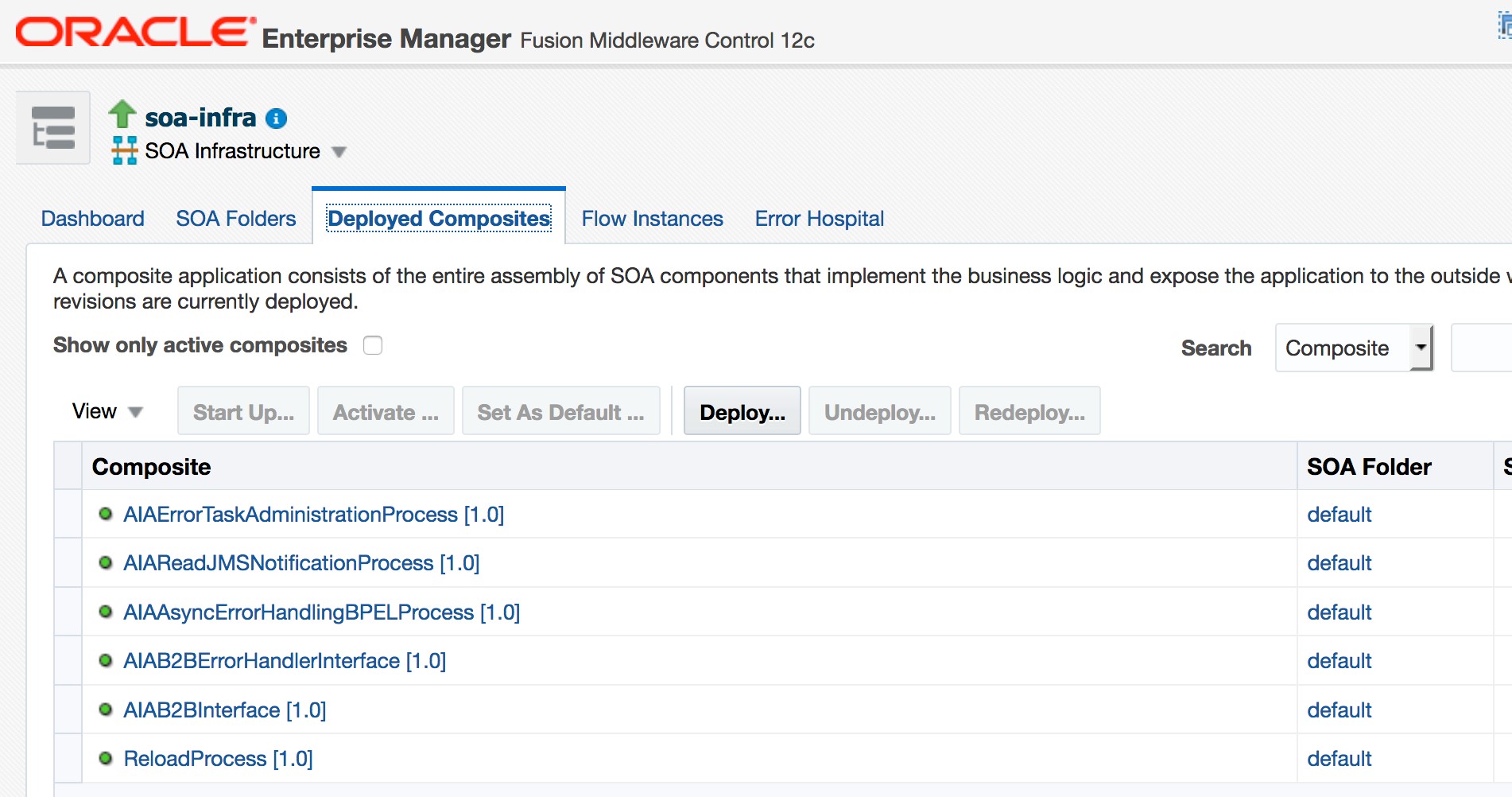
Task: Open the default SOA Folder for AIAReadJMSNotificationProcess
Action: [1339, 562]
